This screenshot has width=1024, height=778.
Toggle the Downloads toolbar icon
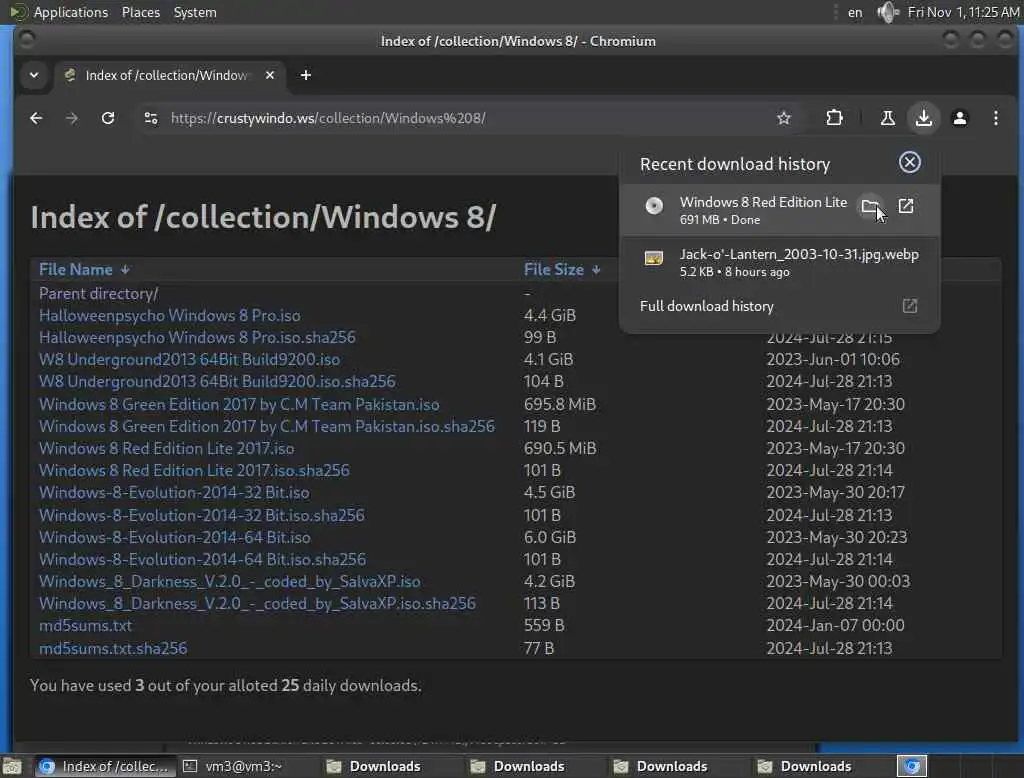tap(923, 118)
